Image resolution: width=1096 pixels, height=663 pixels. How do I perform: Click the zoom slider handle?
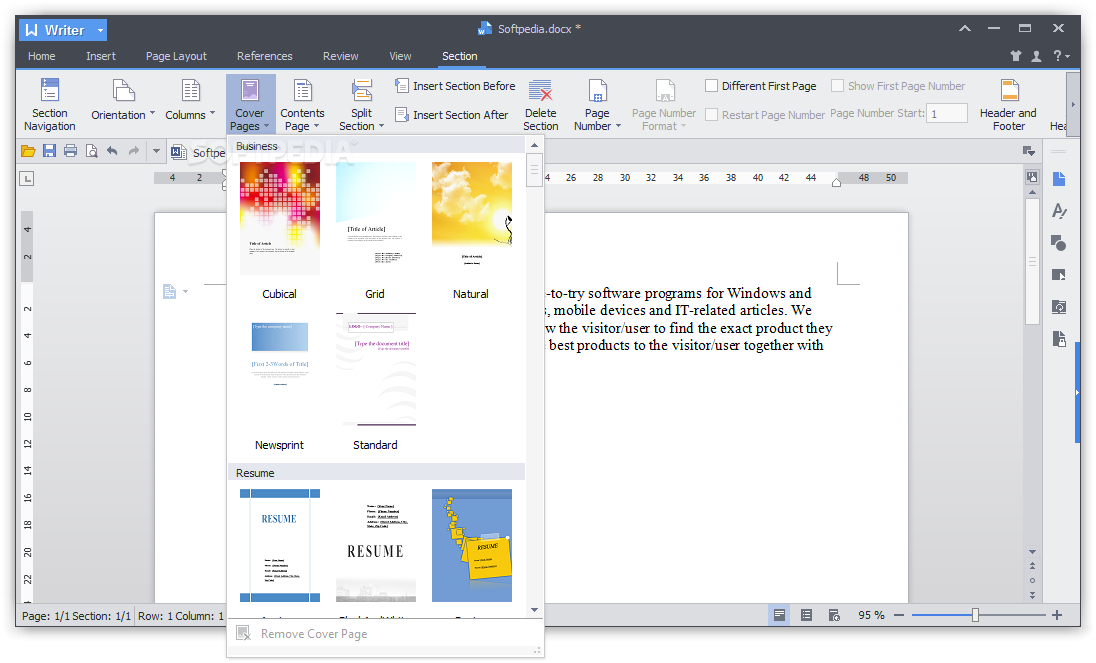tap(975, 615)
